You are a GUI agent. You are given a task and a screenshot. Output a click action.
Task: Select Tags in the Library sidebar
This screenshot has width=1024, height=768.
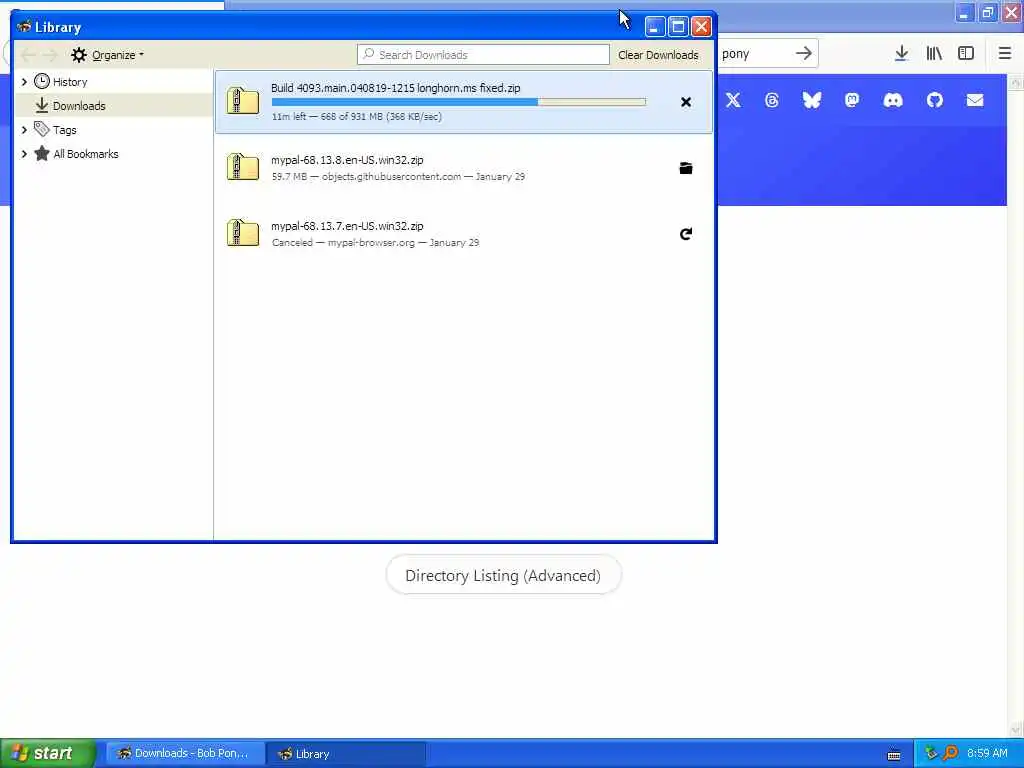pyautogui.click(x=65, y=130)
